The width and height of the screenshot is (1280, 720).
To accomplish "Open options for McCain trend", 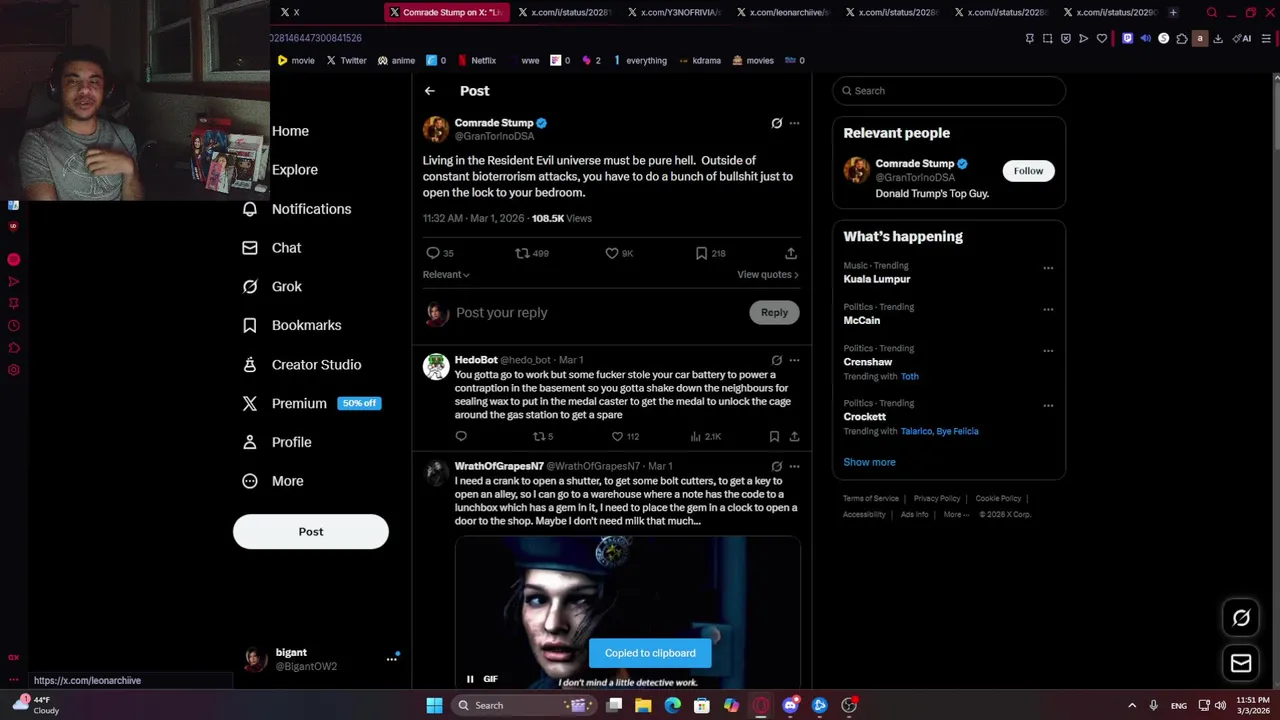I will point(1048,309).
